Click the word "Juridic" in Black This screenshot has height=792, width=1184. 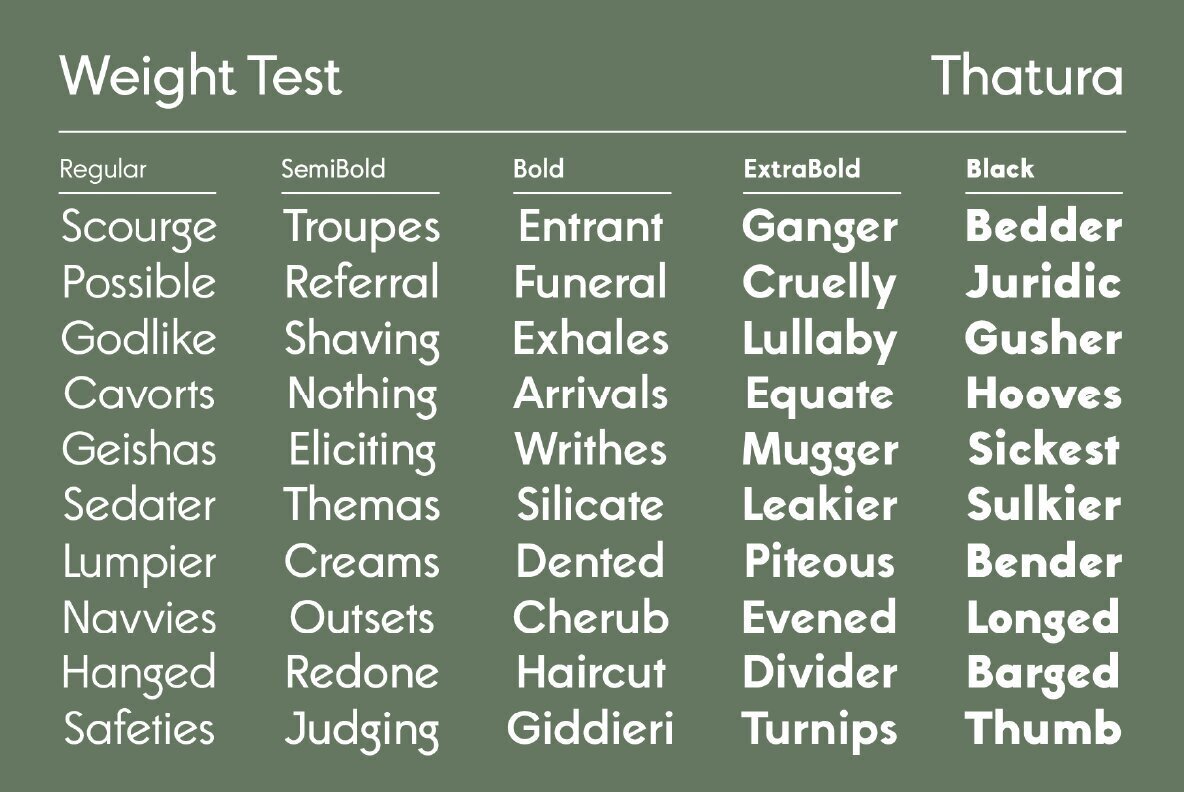pyautogui.click(x=1043, y=284)
